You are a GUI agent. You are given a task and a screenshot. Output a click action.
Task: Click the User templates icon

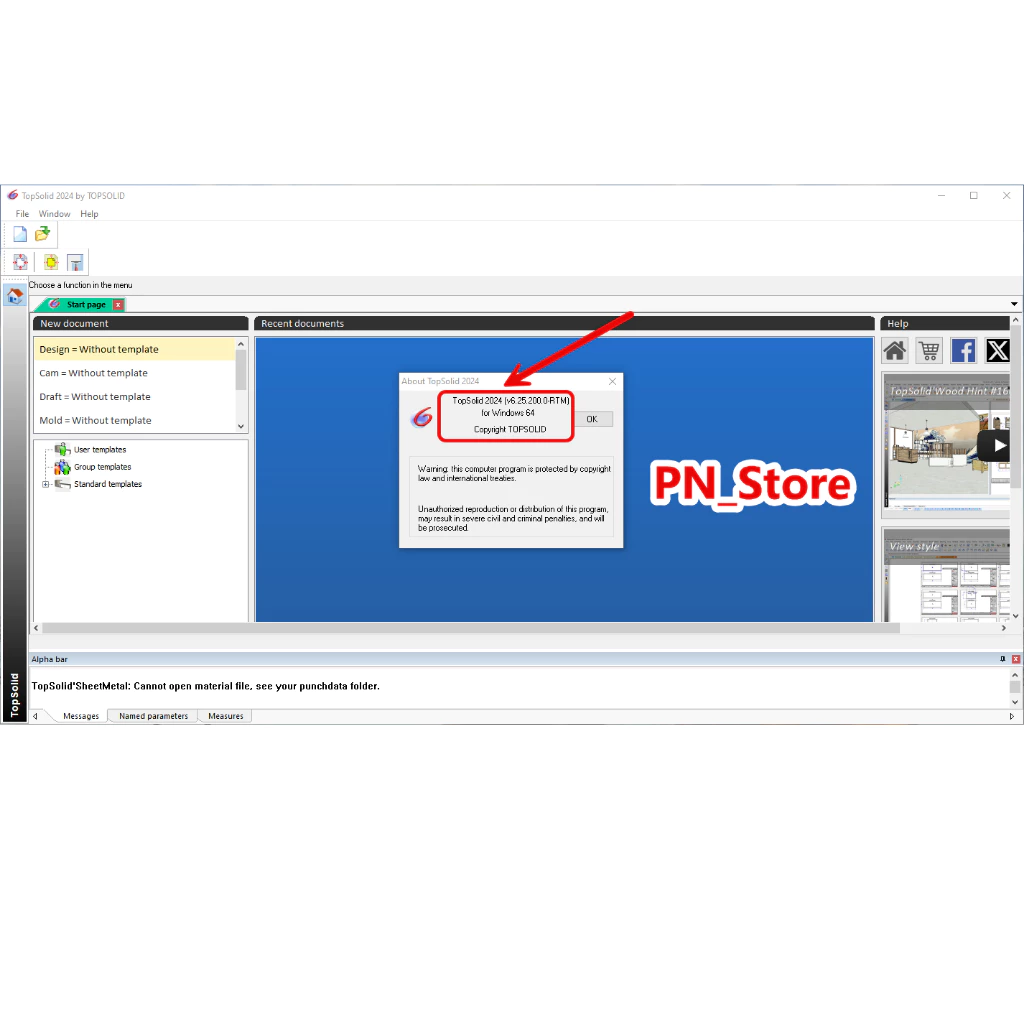pos(63,449)
